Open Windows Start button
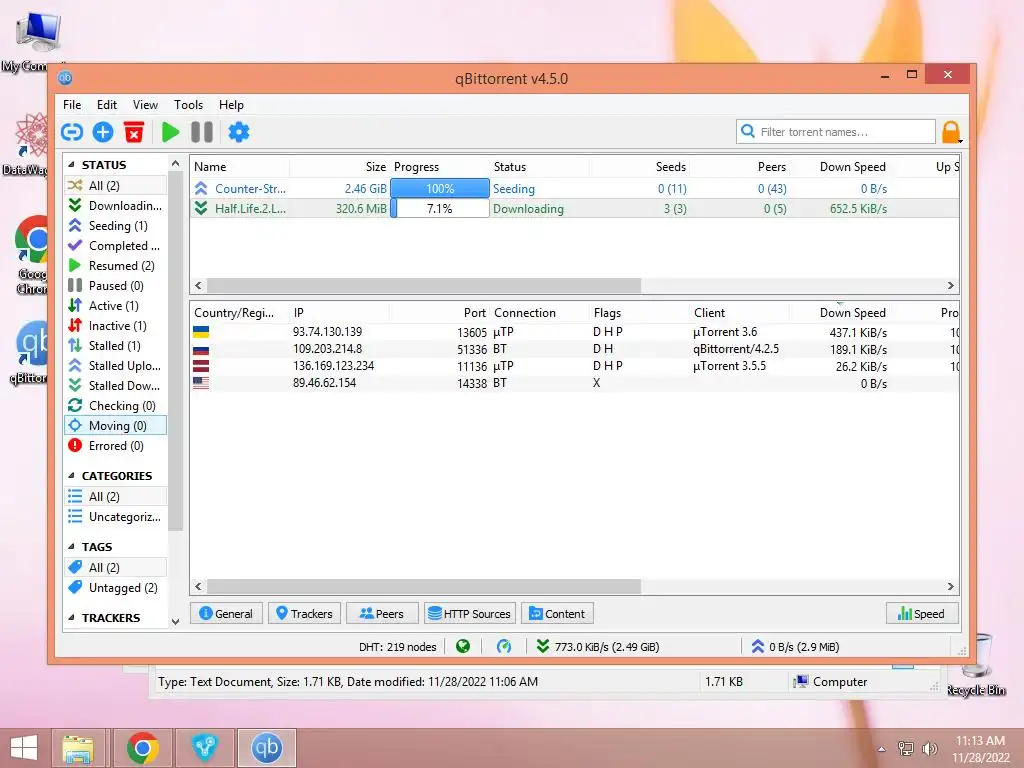Screen dimensions: 1024x768 pos(24,748)
